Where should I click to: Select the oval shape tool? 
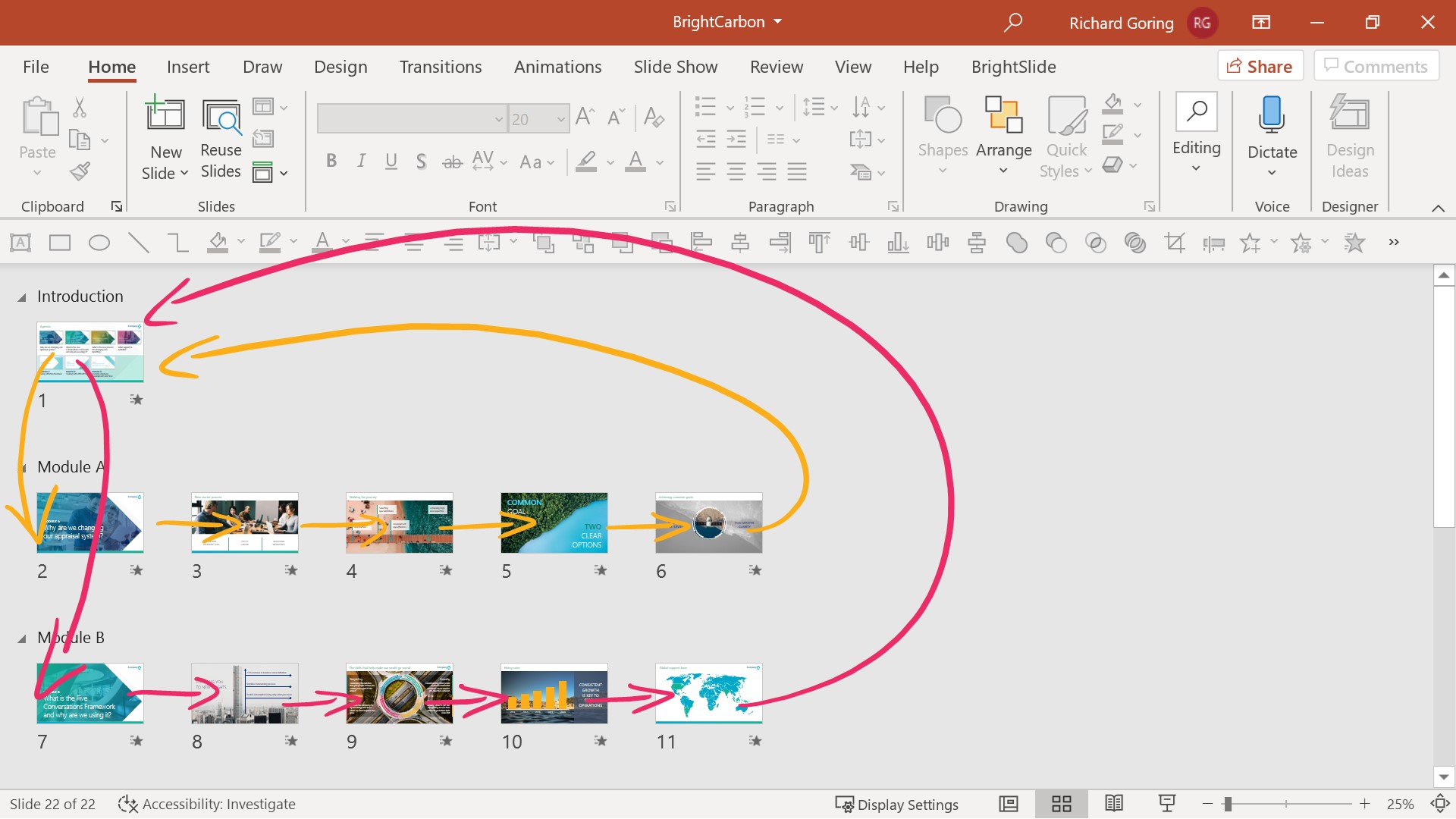pyautogui.click(x=99, y=243)
